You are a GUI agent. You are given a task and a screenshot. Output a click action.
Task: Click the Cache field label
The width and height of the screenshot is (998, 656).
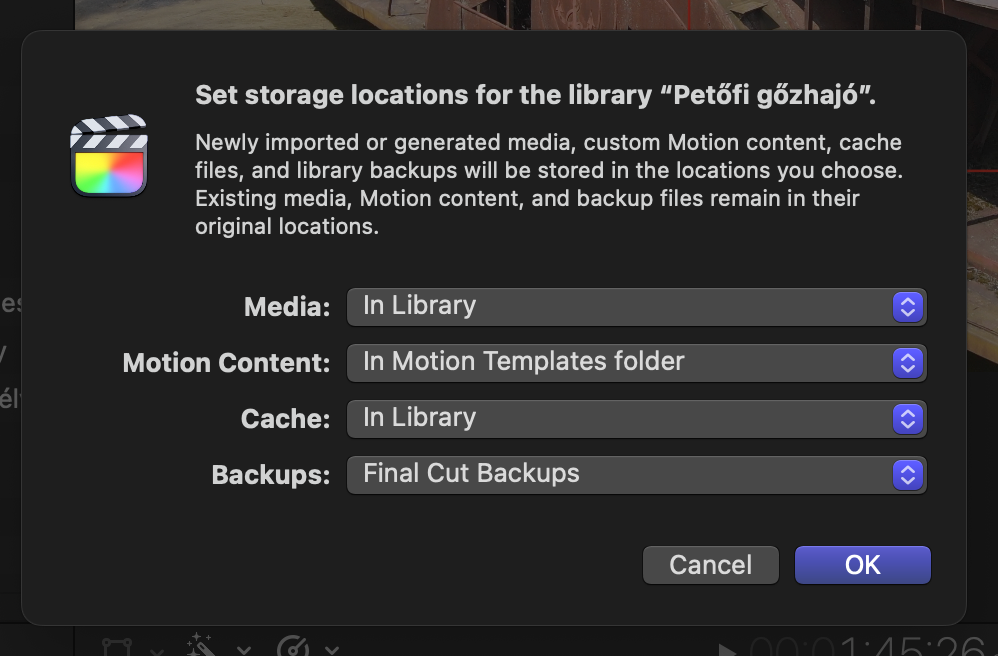(x=285, y=419)
